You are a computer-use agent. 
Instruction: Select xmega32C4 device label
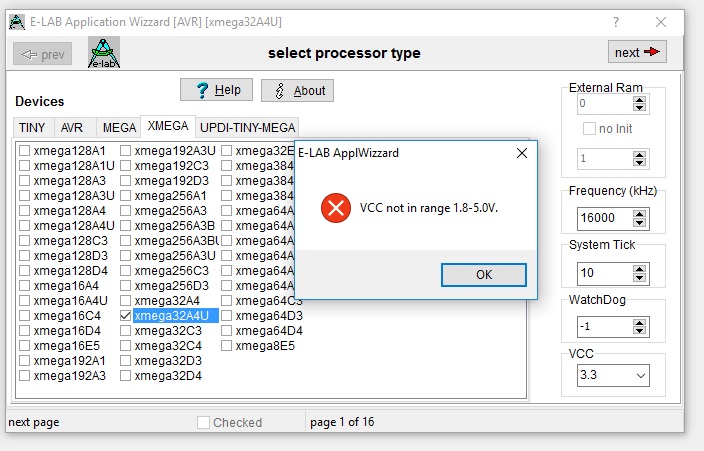pyautogui.click(x=168, y=346)
